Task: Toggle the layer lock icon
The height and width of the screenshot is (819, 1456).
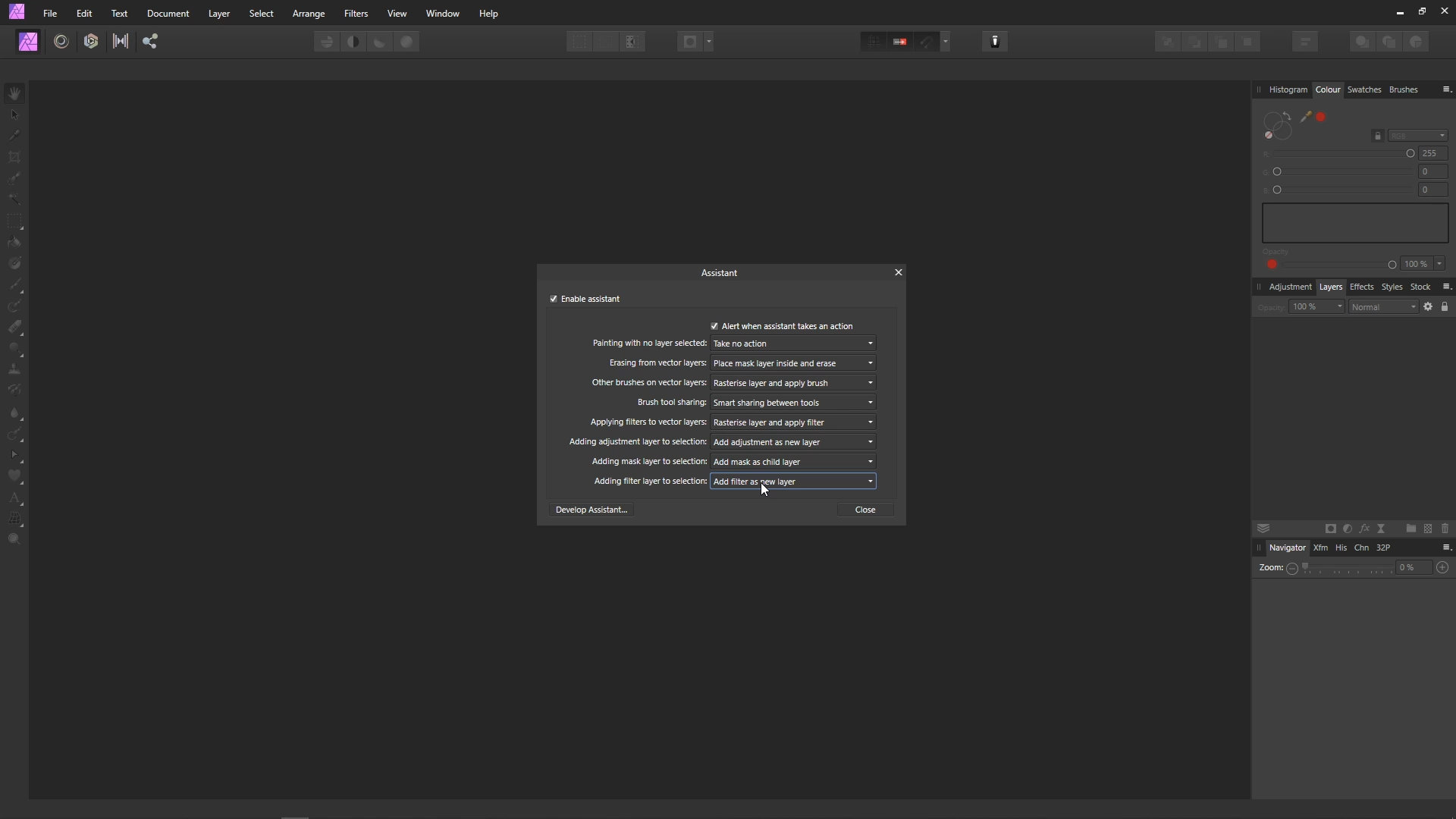Action: [1445, 306]
